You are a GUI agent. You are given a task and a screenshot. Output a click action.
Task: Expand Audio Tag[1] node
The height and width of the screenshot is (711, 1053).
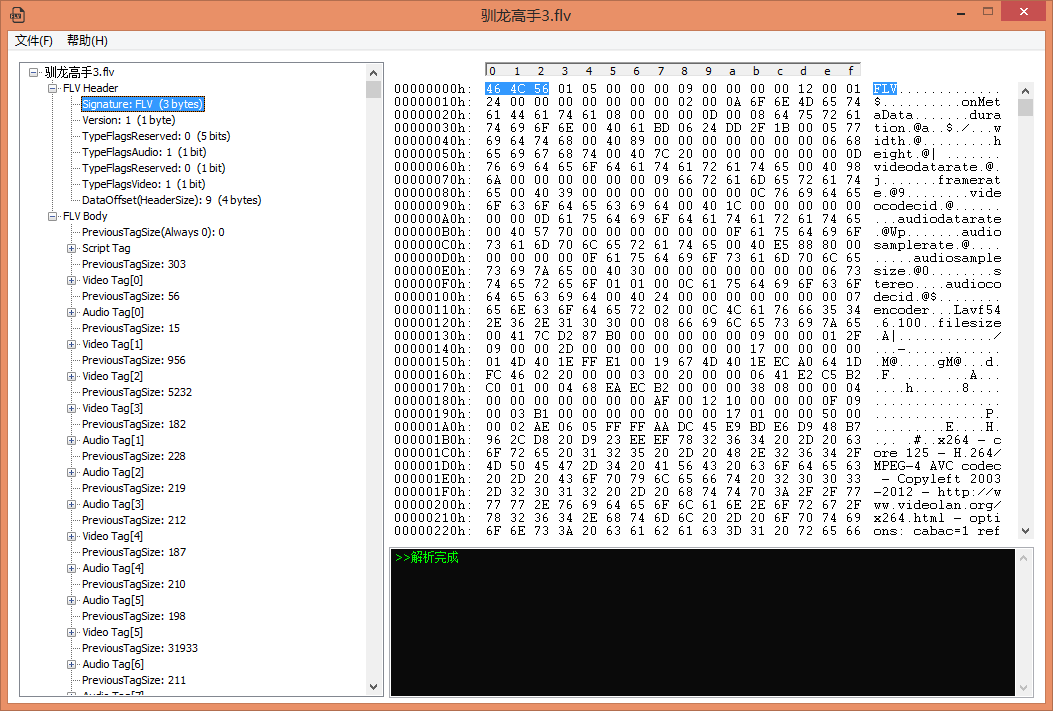point(71,440)
